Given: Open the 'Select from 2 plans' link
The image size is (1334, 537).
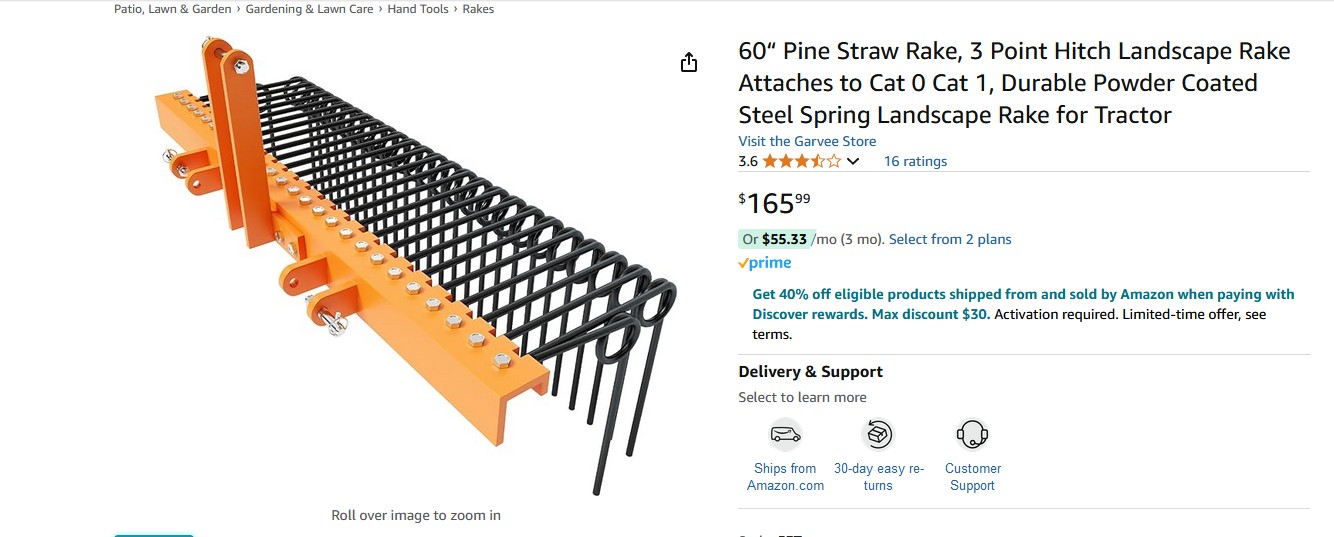Looking at the screenshot, I should (950, 239).
